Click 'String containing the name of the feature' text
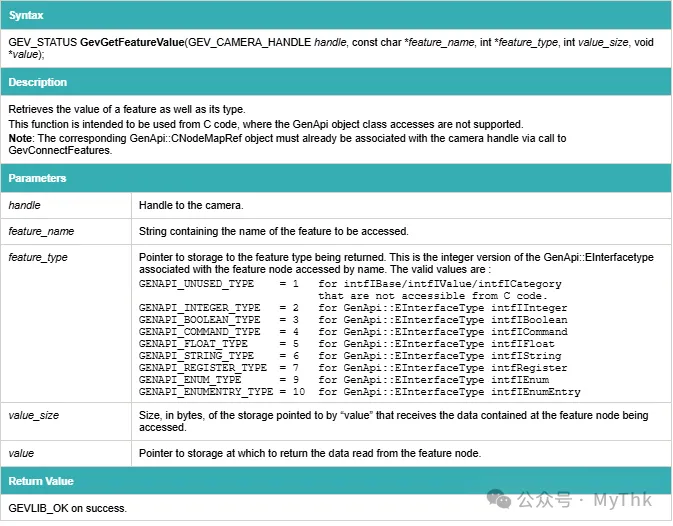The image size is (673, 526). (273, 231)
